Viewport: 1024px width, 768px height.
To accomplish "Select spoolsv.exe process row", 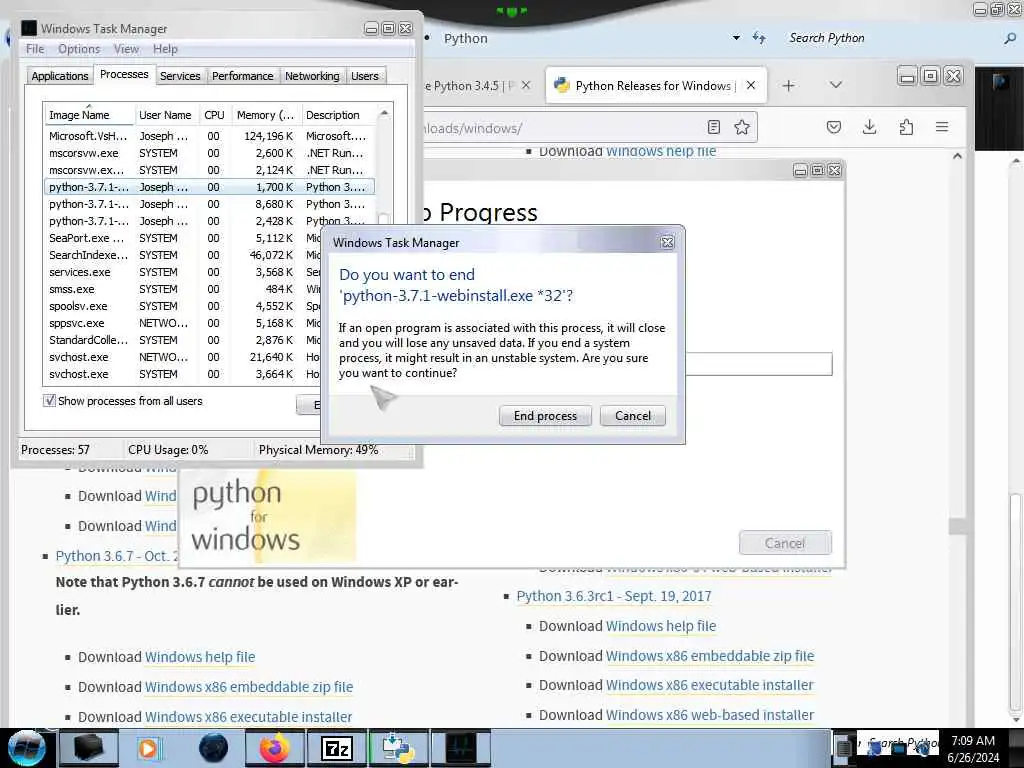I will [x=183, y=306].
